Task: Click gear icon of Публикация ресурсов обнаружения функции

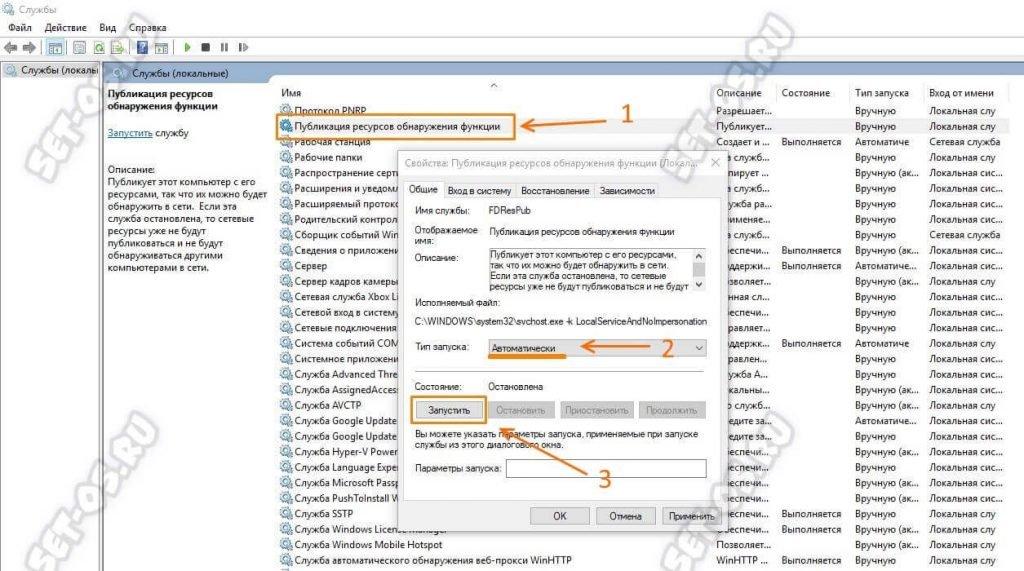Action: [286, 125]
